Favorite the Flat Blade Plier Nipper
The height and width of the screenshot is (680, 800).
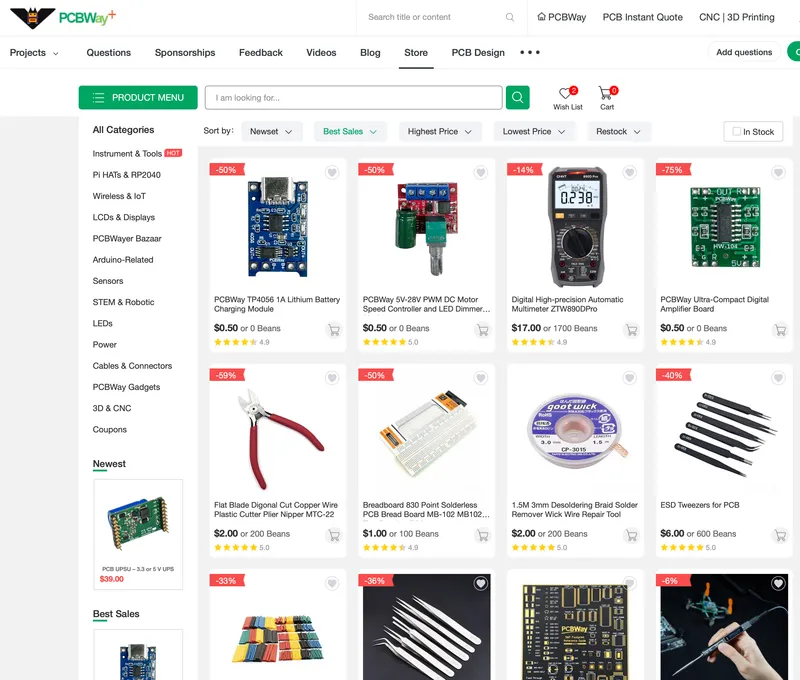(332, 378)
